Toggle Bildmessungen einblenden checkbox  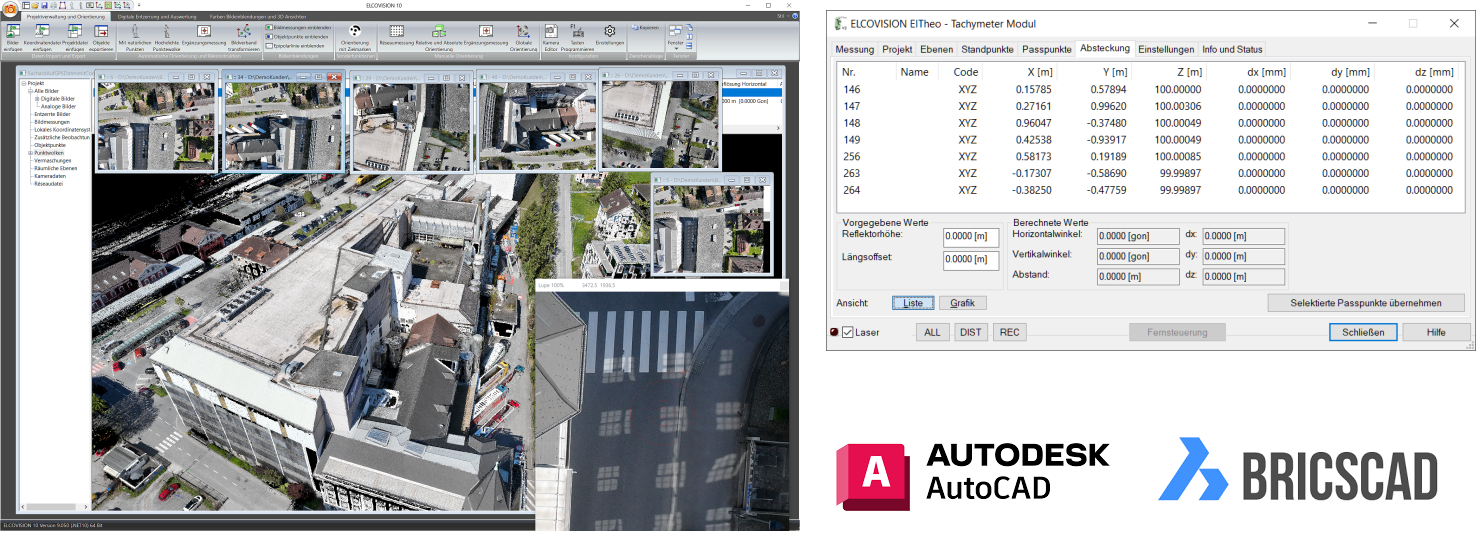coord(269,28)
